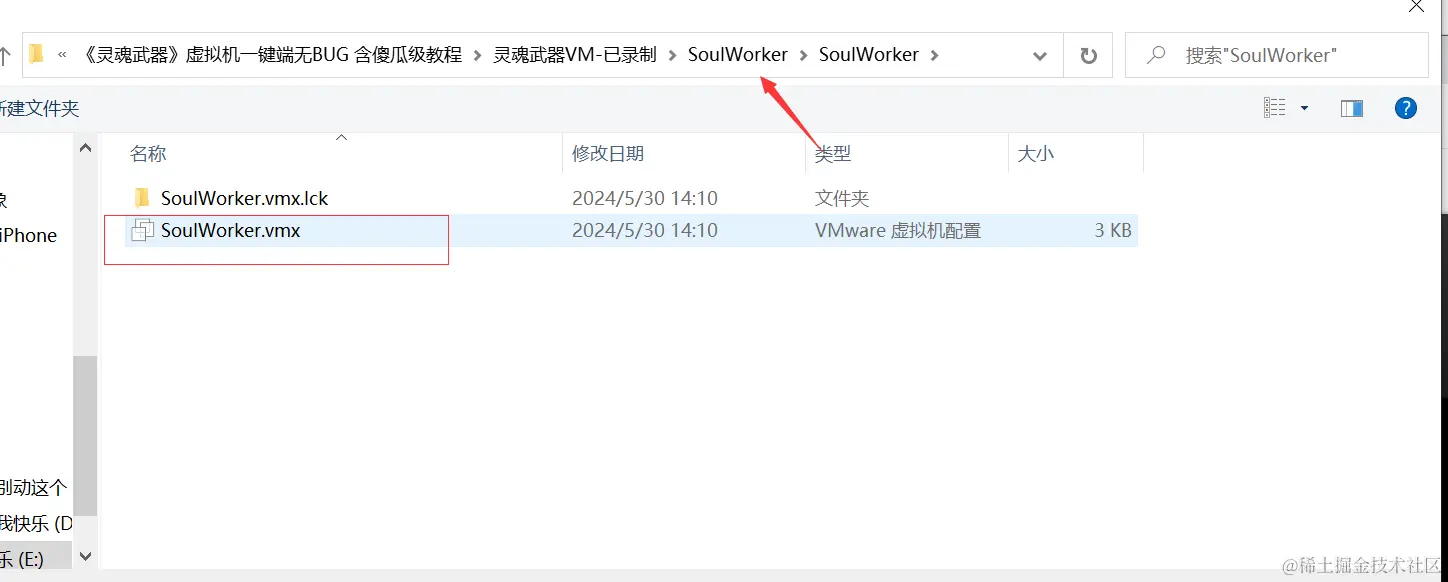1448x582 pixels.
Task: Sort by 大小 column header
Action: point(1036,154)
